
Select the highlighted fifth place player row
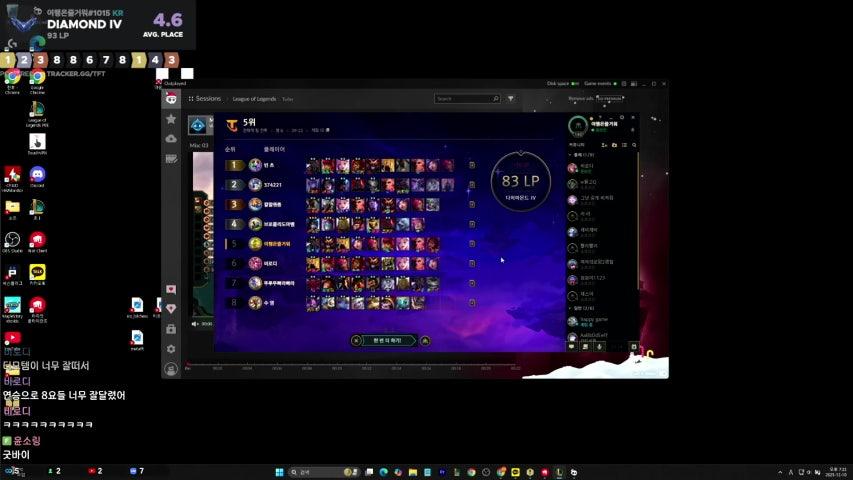tap(350, 243)
